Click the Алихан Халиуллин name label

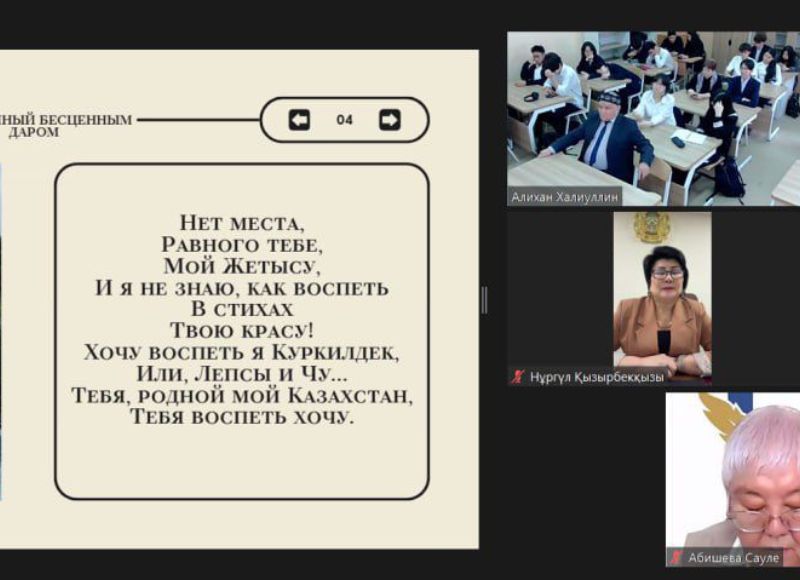tap(565, 198)
